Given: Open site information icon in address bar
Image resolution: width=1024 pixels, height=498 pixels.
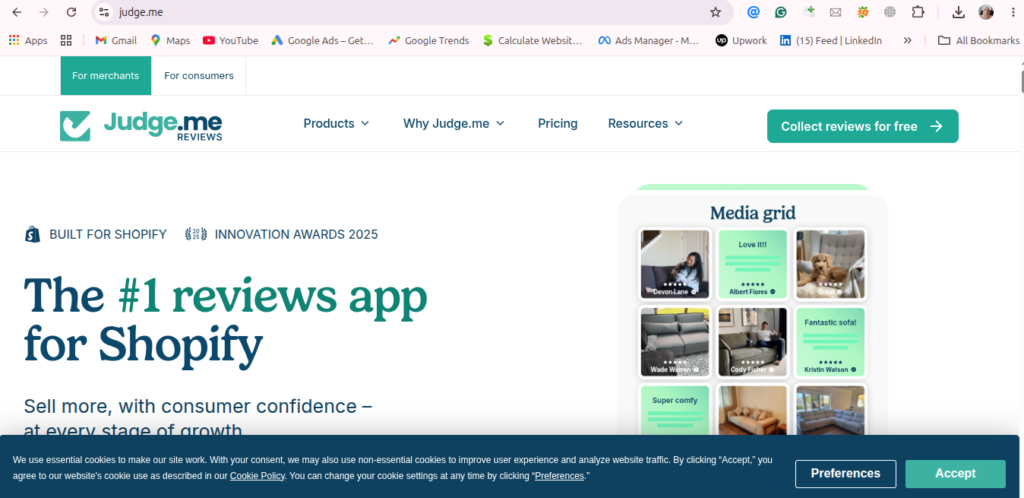Looking at the screenshot, I should [104, 12].
